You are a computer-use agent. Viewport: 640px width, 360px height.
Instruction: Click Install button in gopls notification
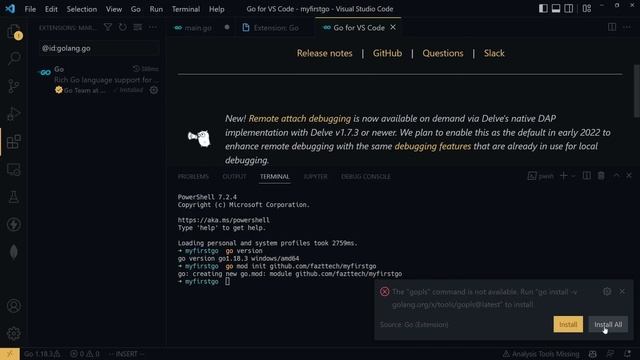[568, 324]
